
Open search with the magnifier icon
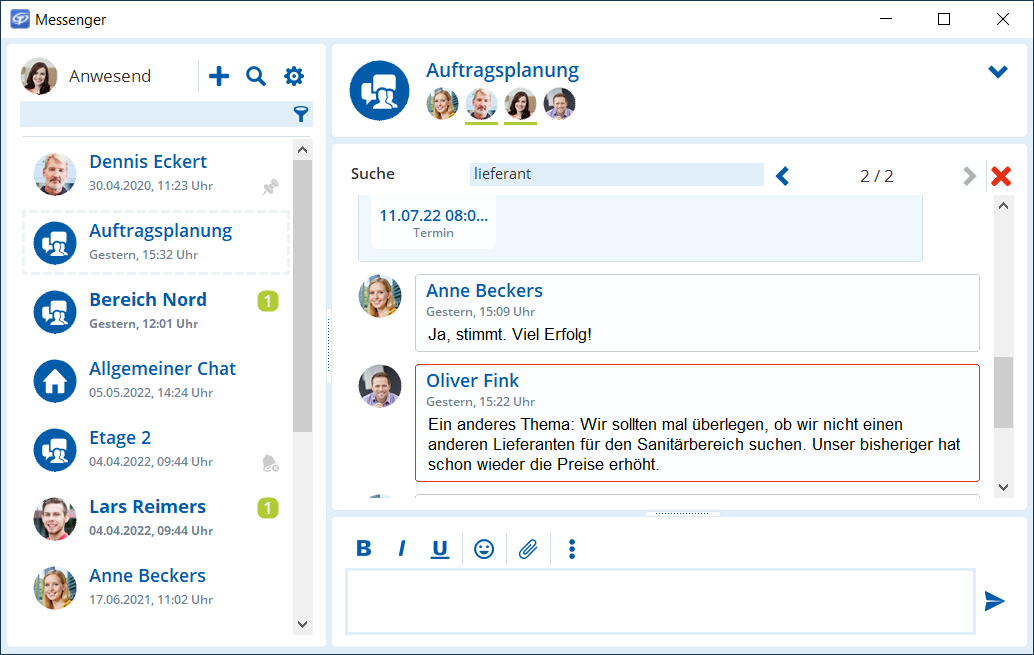[256, 76]
